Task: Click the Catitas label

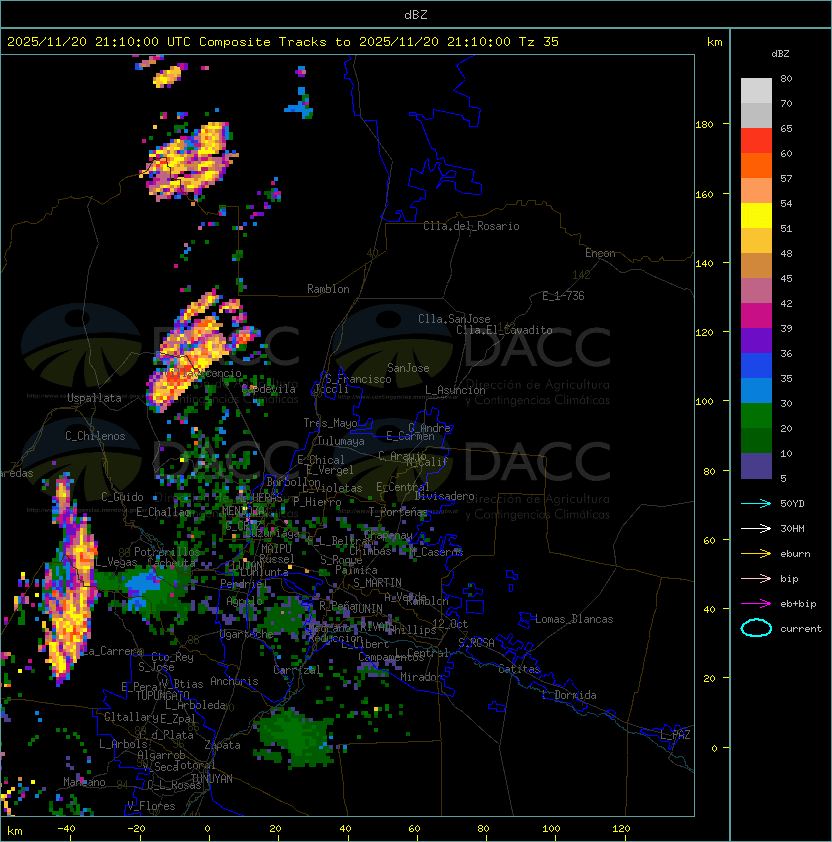Action: (519, 669)
